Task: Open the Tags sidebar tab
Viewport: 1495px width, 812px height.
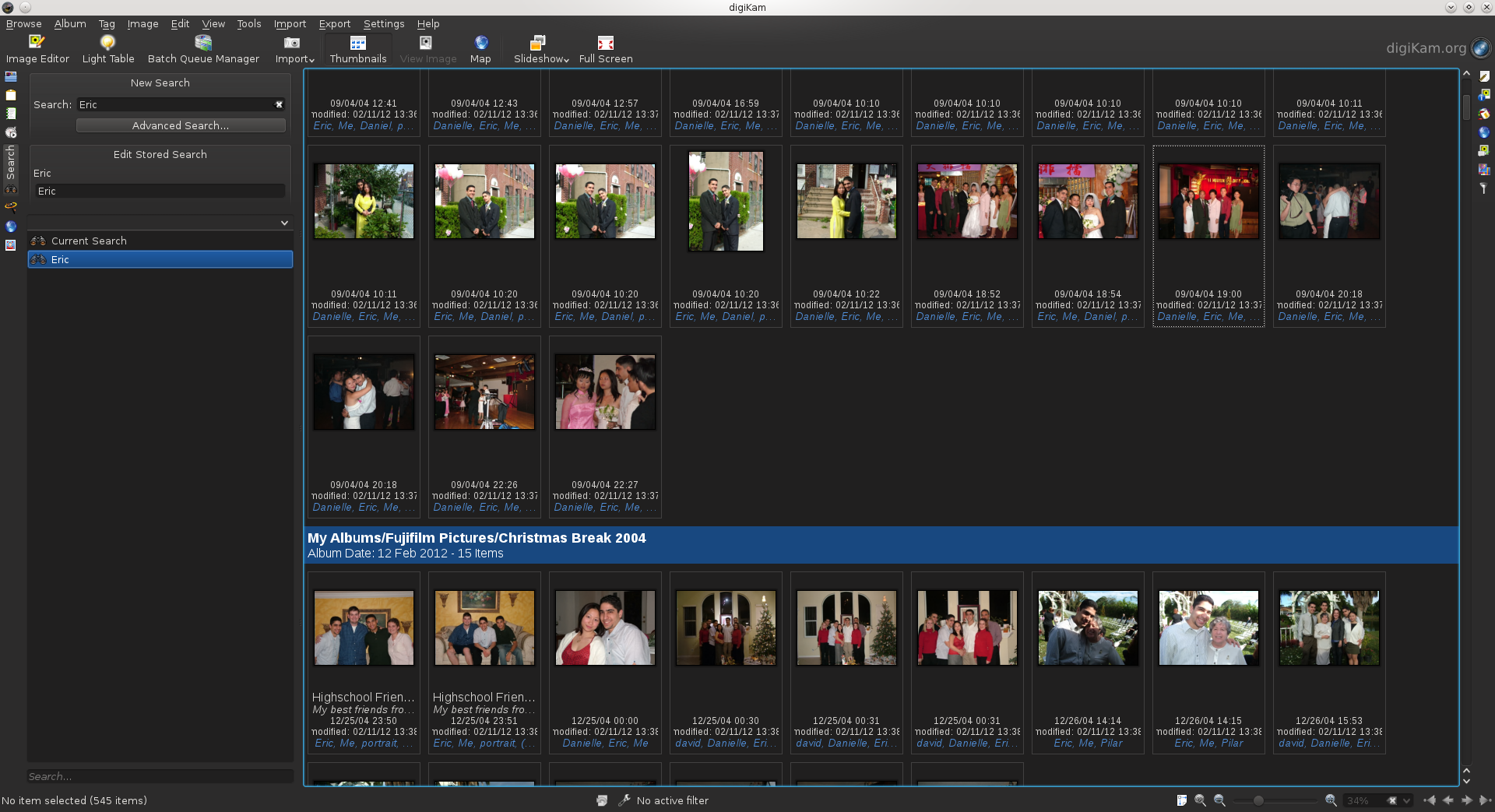Action: (11, 95)
